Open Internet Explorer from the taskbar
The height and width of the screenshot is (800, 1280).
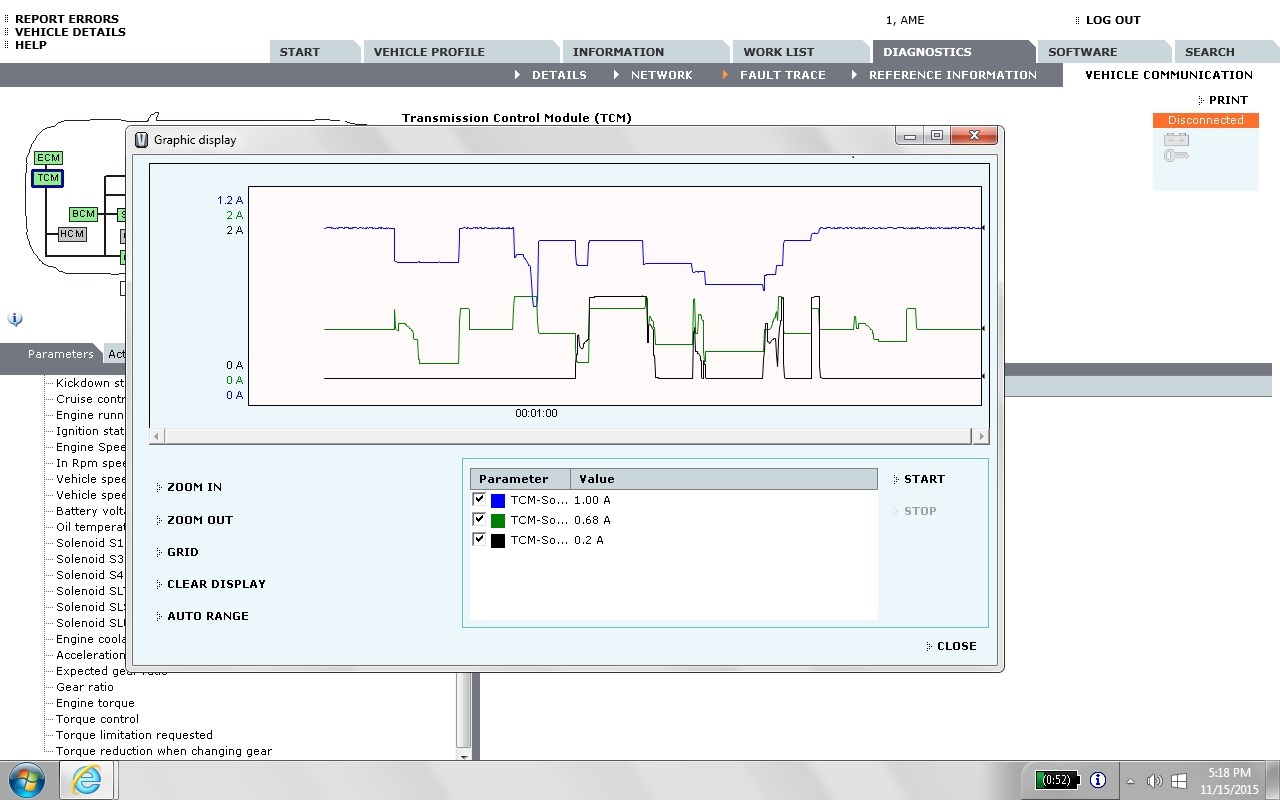(x=87, y=780)
